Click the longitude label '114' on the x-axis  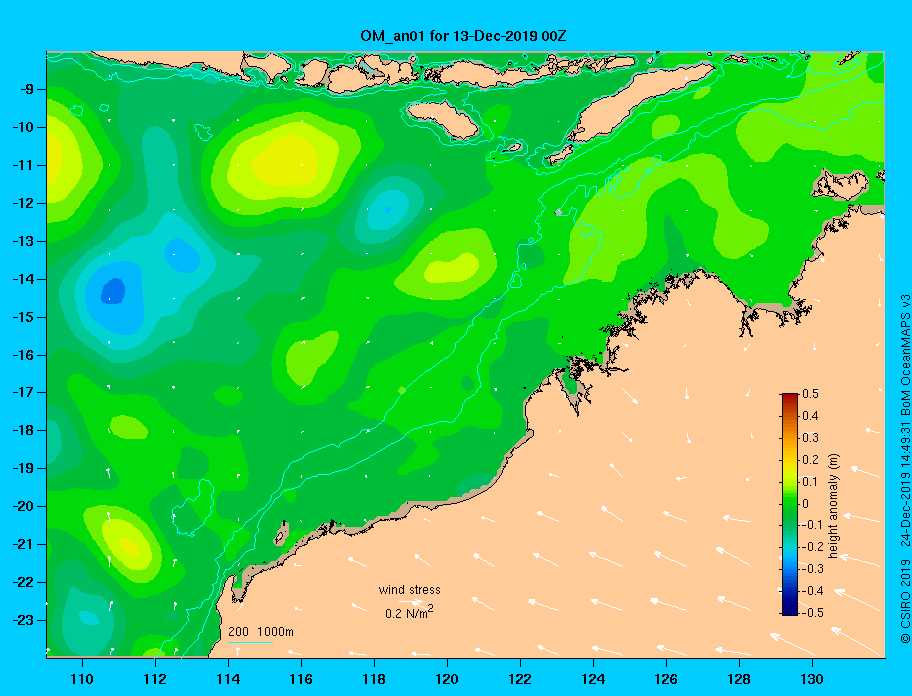click(228, 679)
